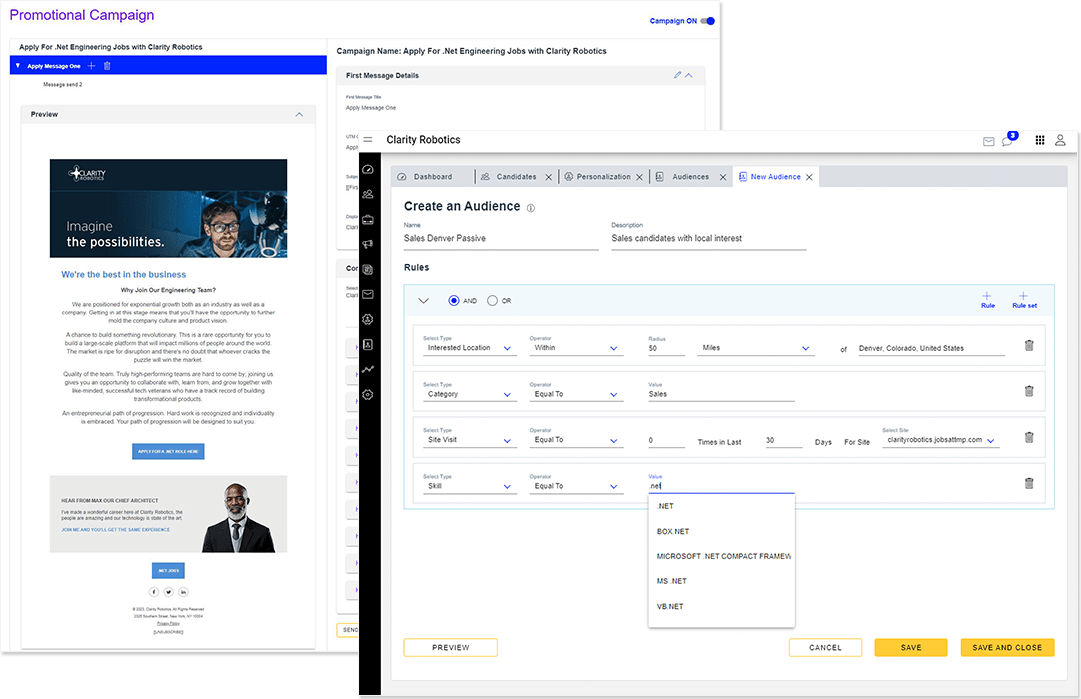1081x699 pixels.
Task: Open the mail envelope icon in top header
Action: click(x=989, y=141)
